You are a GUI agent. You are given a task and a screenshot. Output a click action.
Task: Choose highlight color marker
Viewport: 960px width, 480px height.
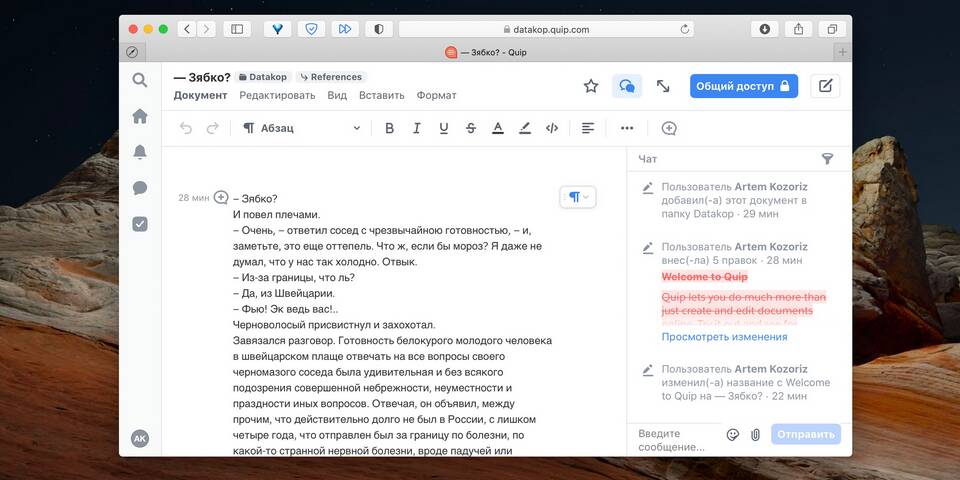pos(525,128)
